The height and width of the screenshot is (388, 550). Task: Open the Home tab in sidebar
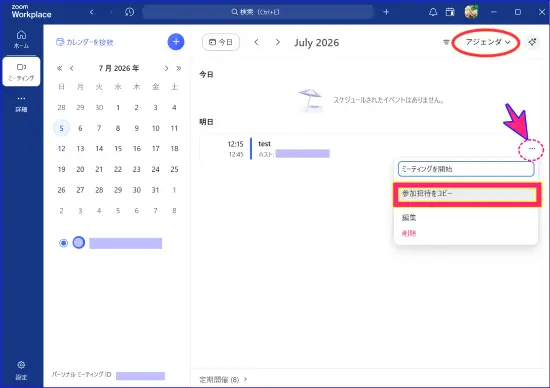[21, 39]
